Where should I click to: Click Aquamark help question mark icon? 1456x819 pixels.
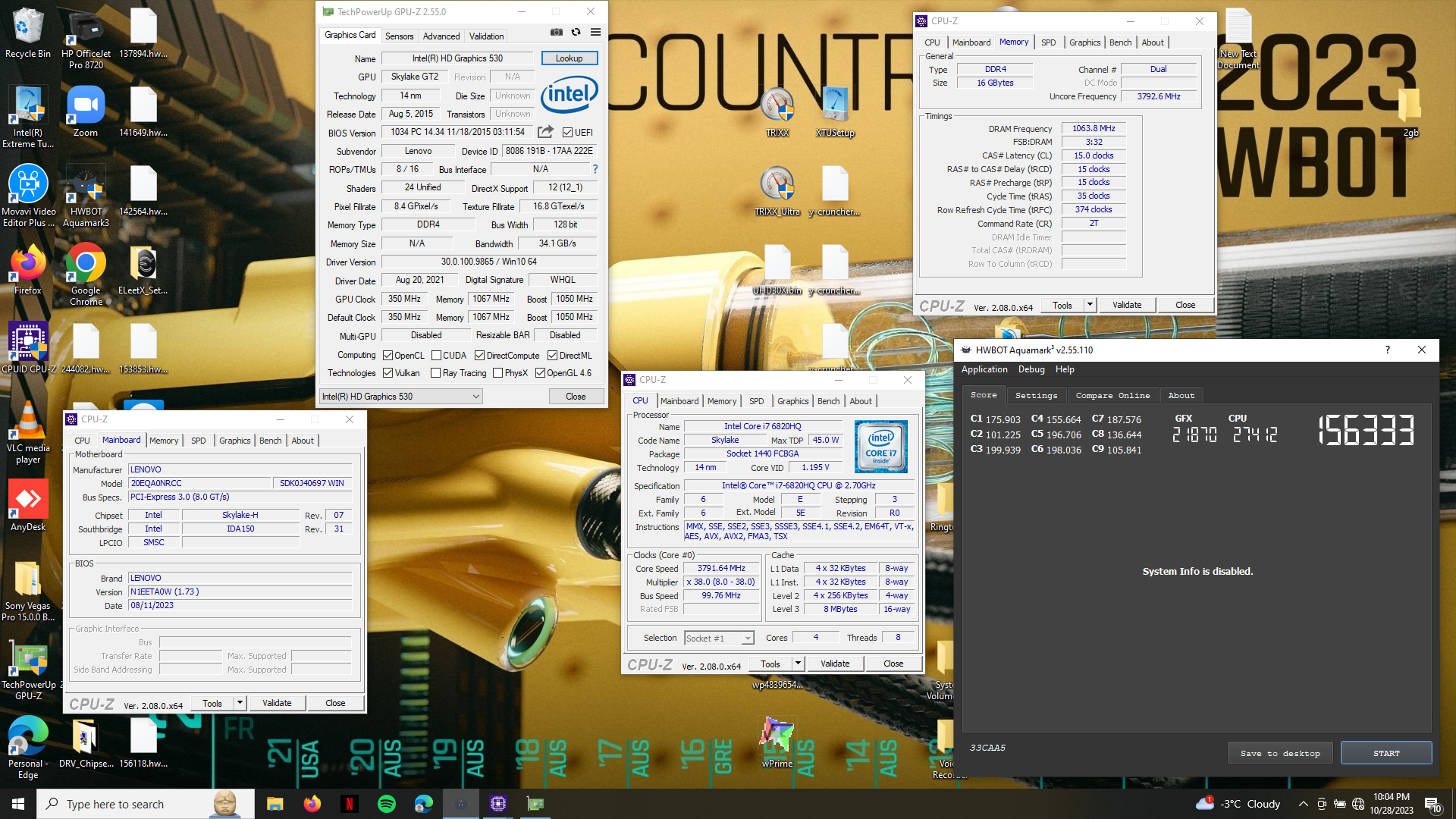coord(1388,350)
